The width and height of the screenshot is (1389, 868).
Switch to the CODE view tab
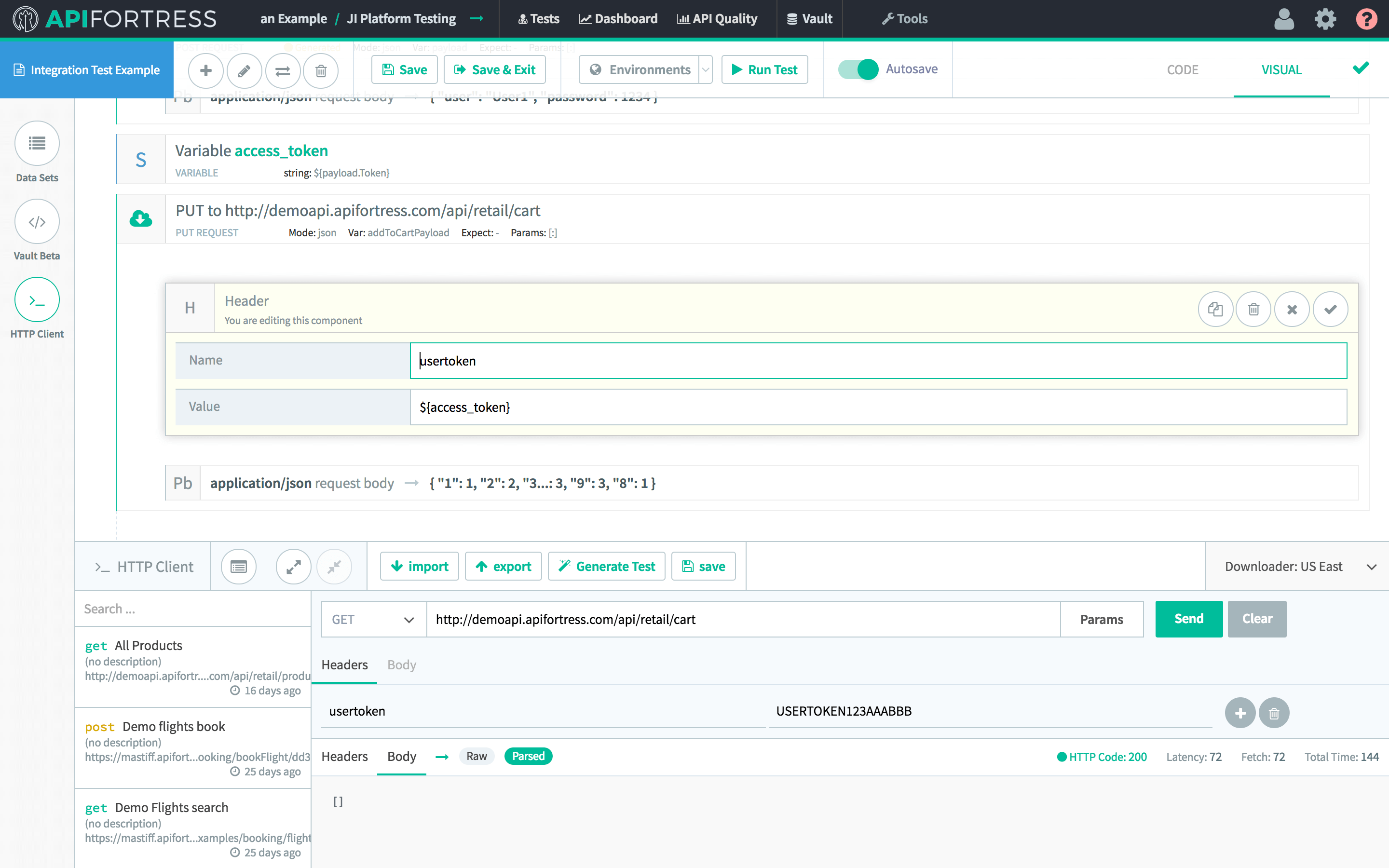point(1183,70)
